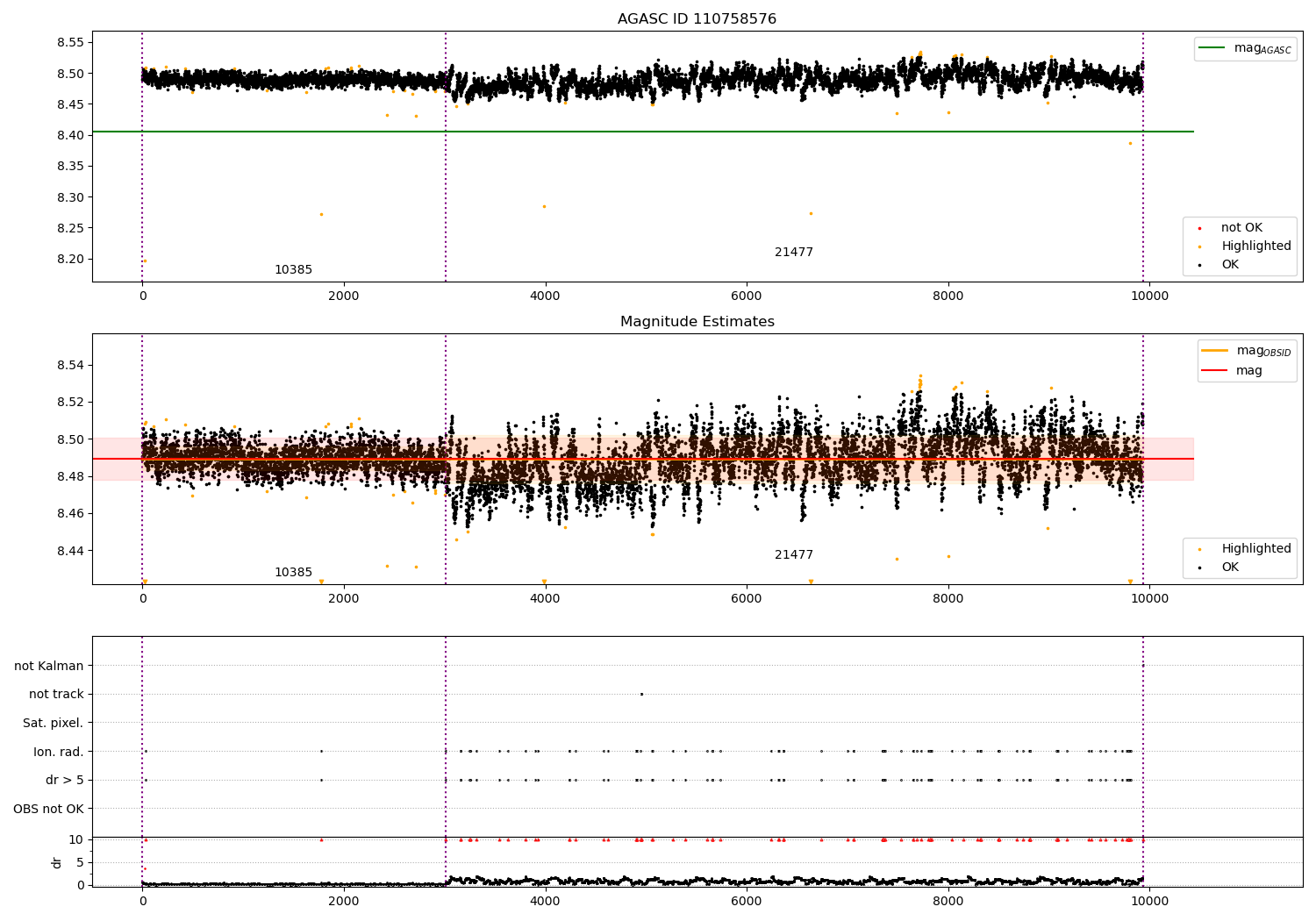
Task: Click the "21477" label in the top plot
Action: (794, 253)
